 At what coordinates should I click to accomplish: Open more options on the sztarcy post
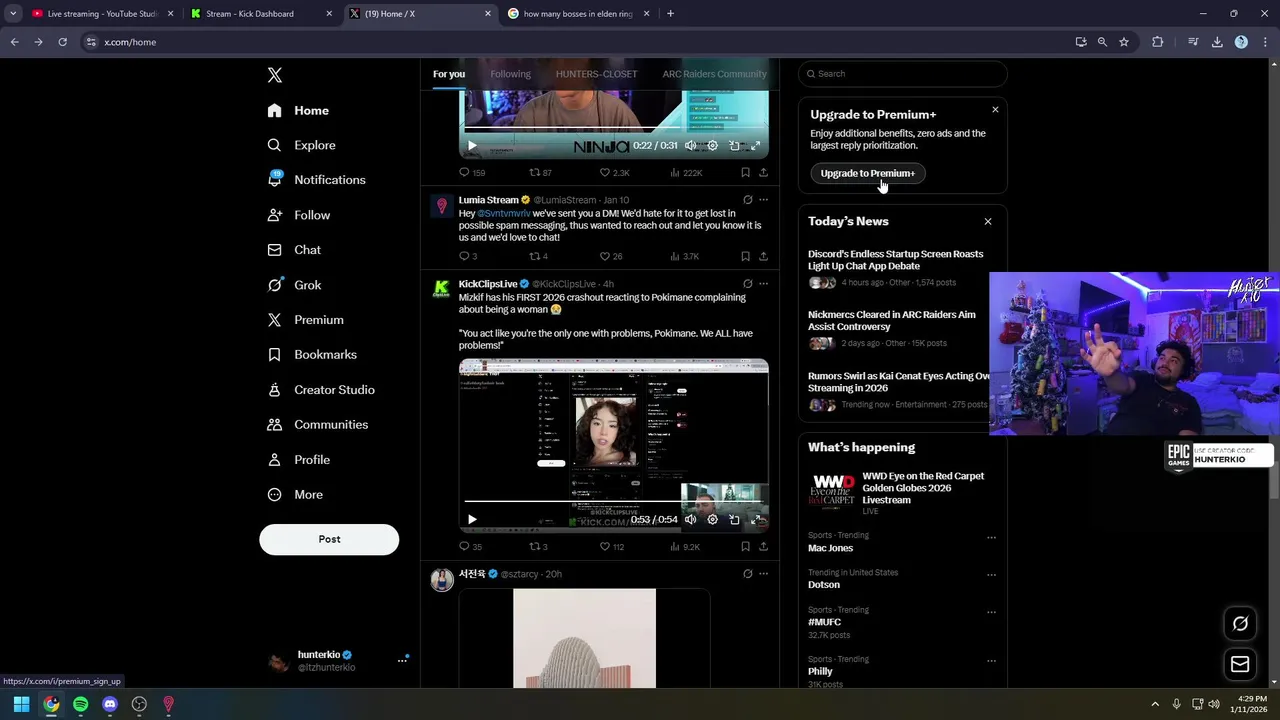[764, 574]
